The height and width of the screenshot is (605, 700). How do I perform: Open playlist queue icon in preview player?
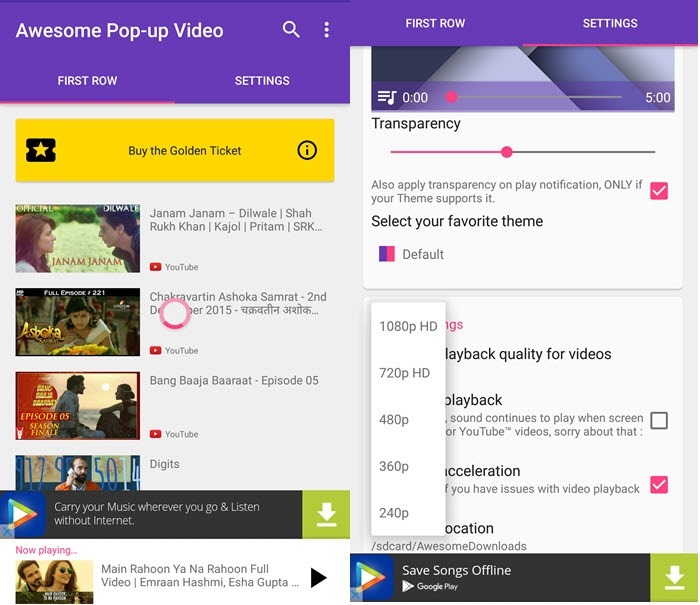click(387, 97)
